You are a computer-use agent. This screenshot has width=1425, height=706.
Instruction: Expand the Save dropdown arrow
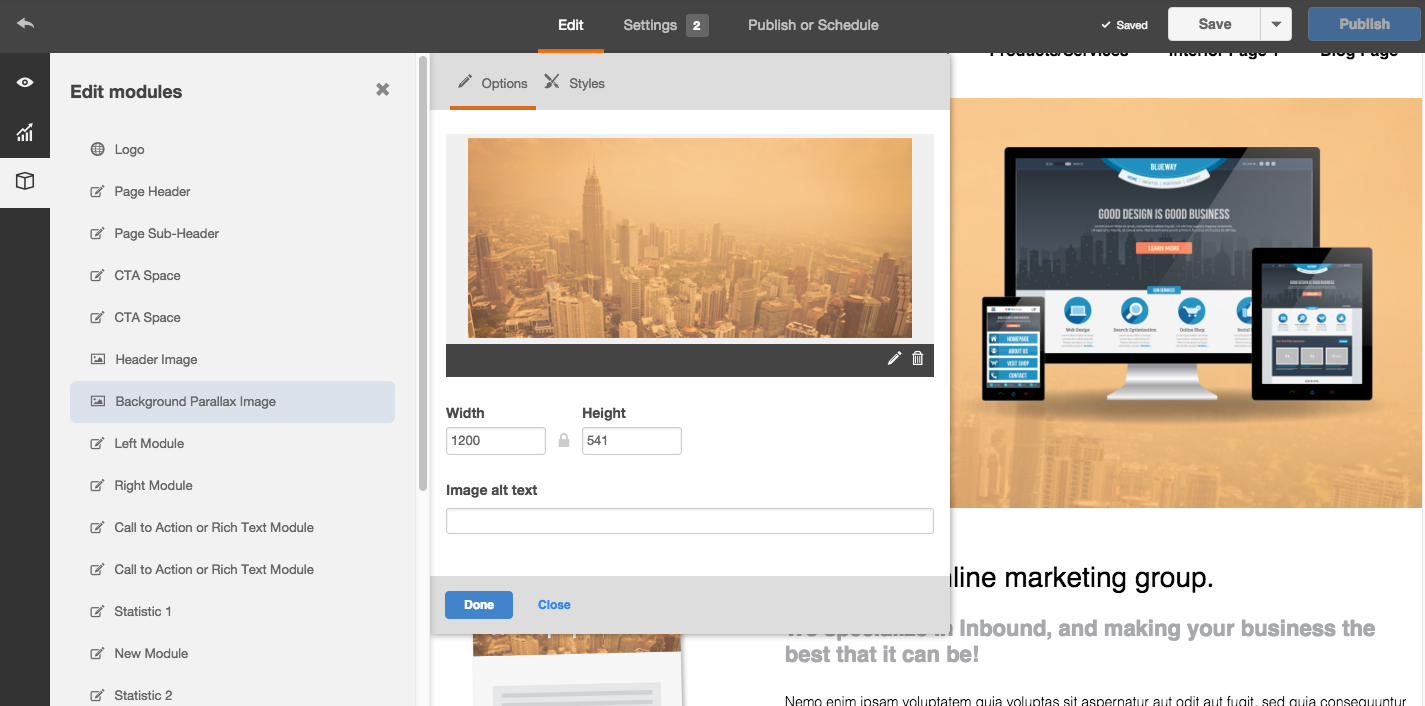[x=1276, y=24]
